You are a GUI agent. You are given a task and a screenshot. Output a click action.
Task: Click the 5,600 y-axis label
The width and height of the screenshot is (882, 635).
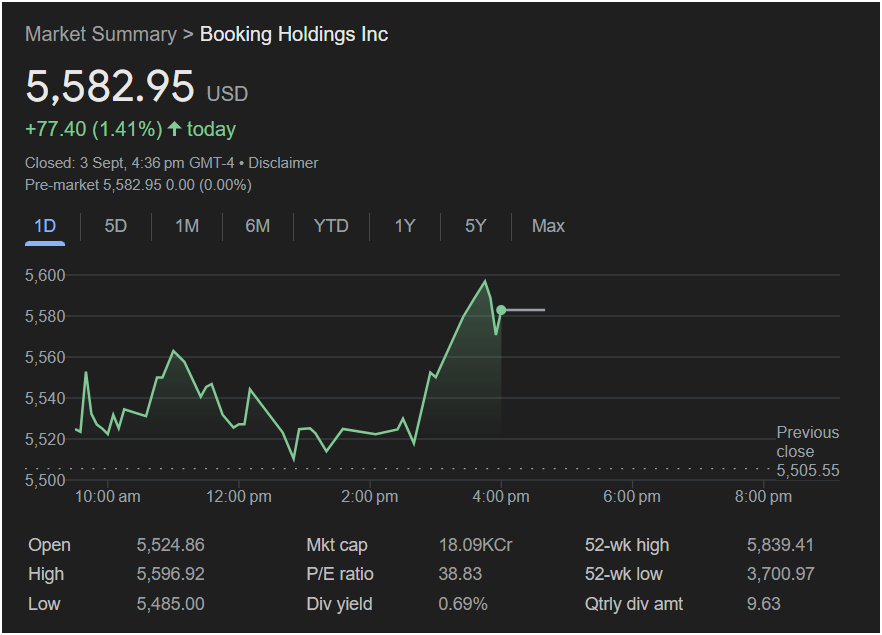coord(45,275)
